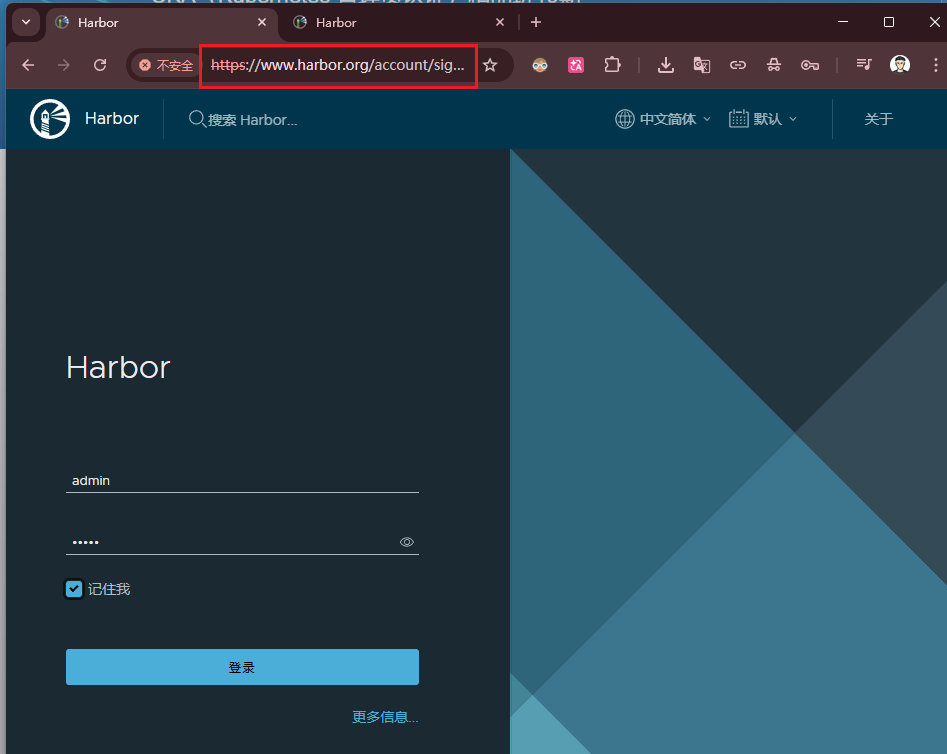Open the media controls playlist icon
The width and height of the screenshot is (947, 754).
point(864,64)
